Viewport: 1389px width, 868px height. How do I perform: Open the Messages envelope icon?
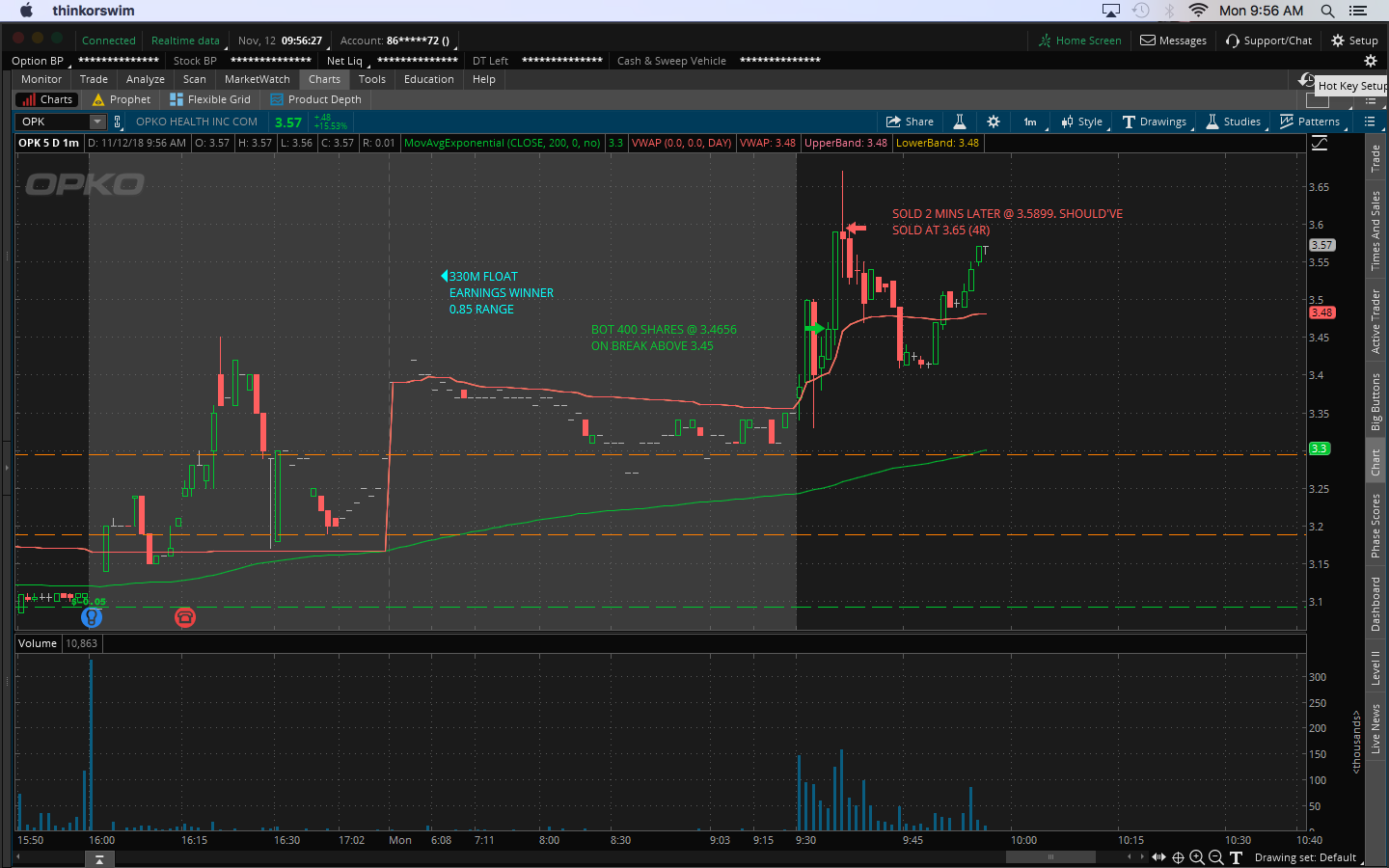point(1148,41)
